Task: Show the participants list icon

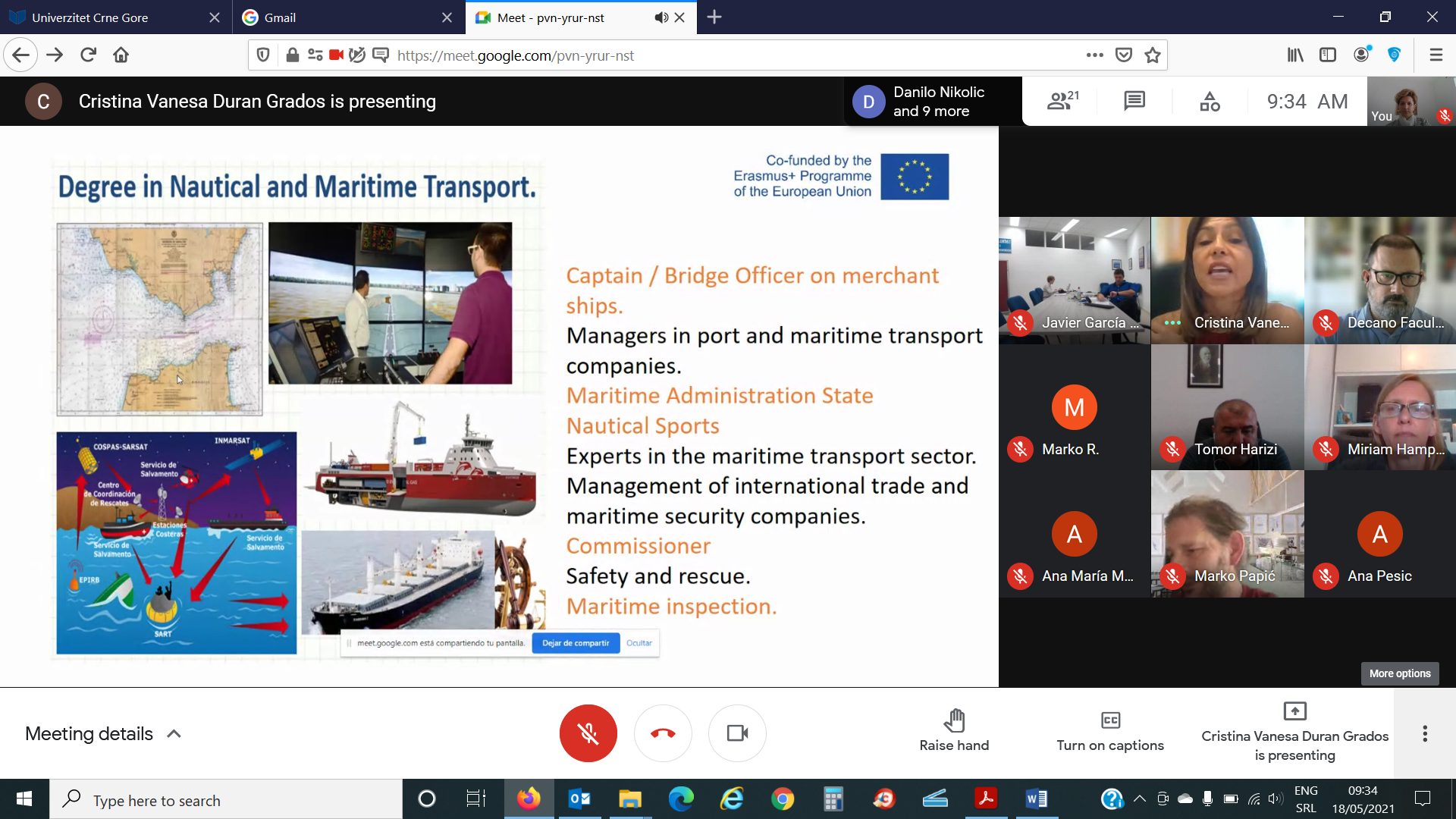Action: click(x=1062, y=101)
